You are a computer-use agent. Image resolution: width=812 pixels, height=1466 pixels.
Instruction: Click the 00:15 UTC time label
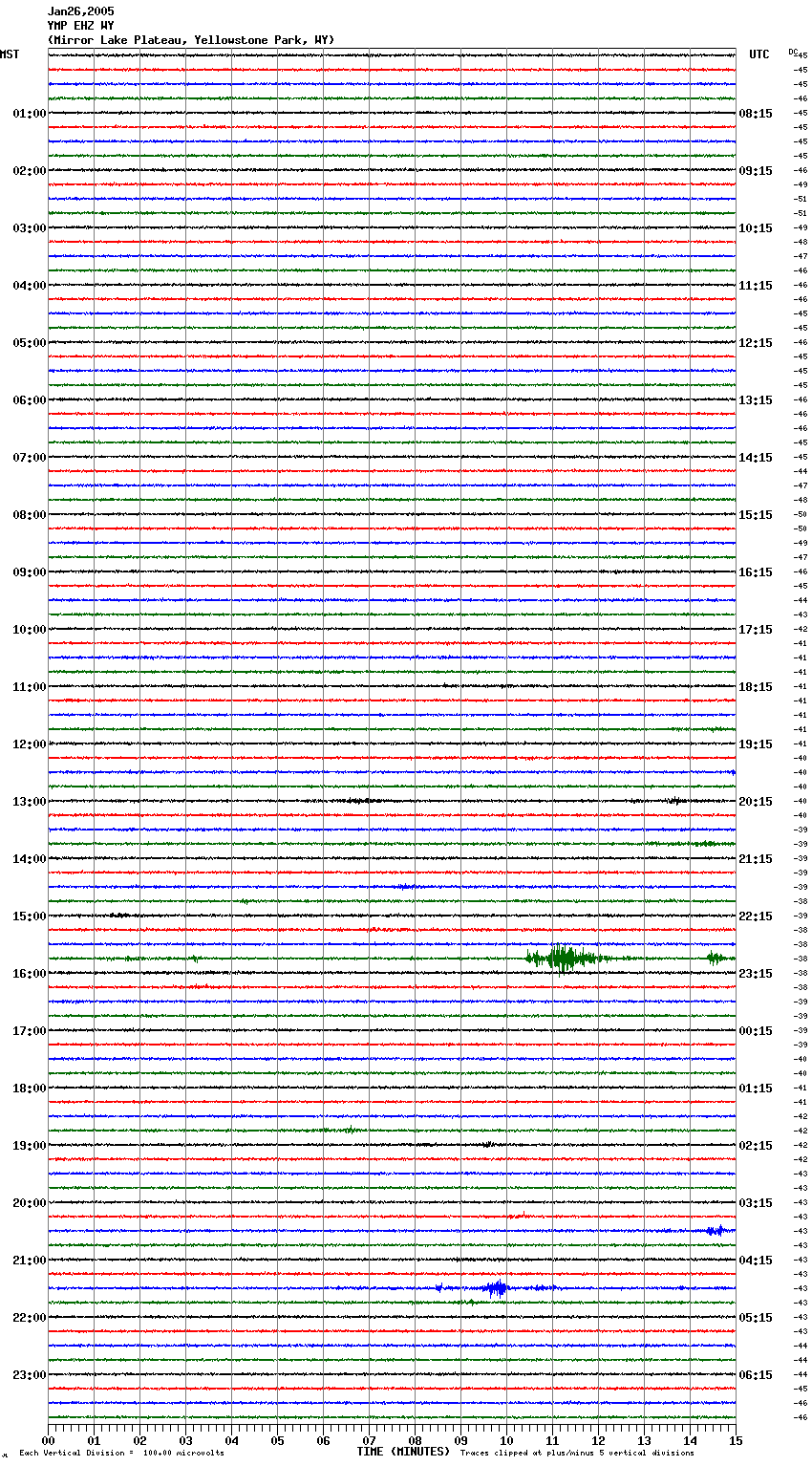756,1031
